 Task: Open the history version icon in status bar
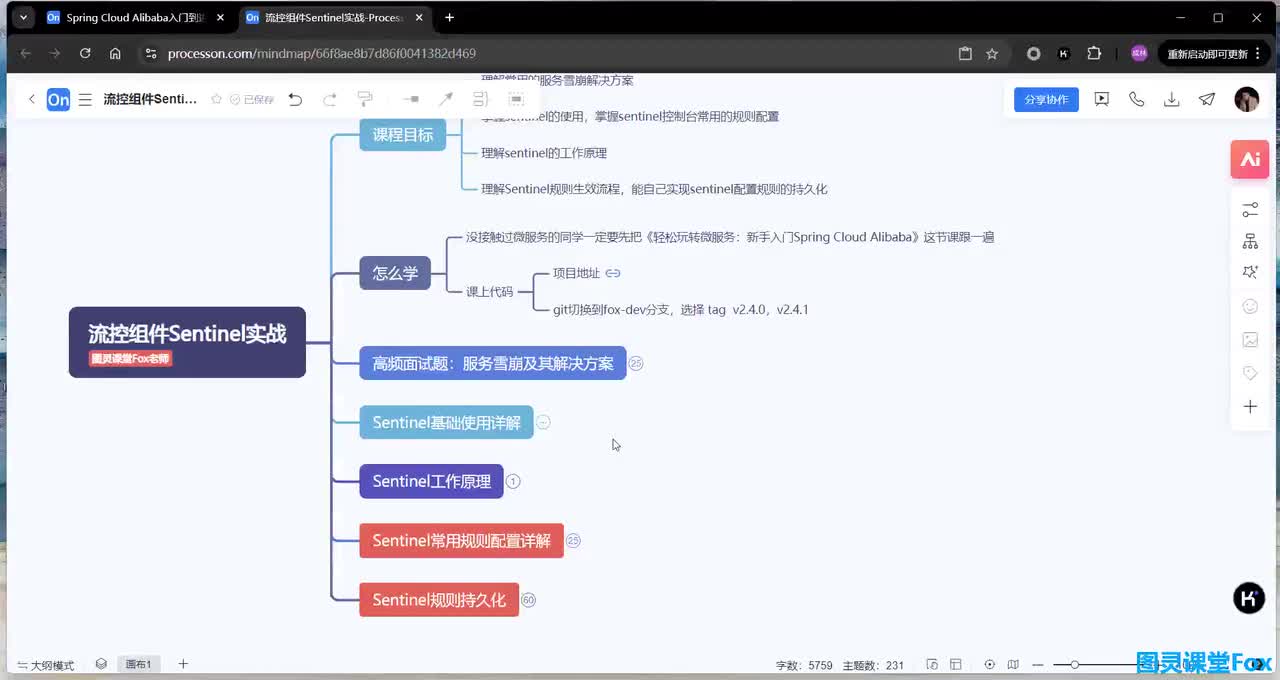[x=932, y=664]
